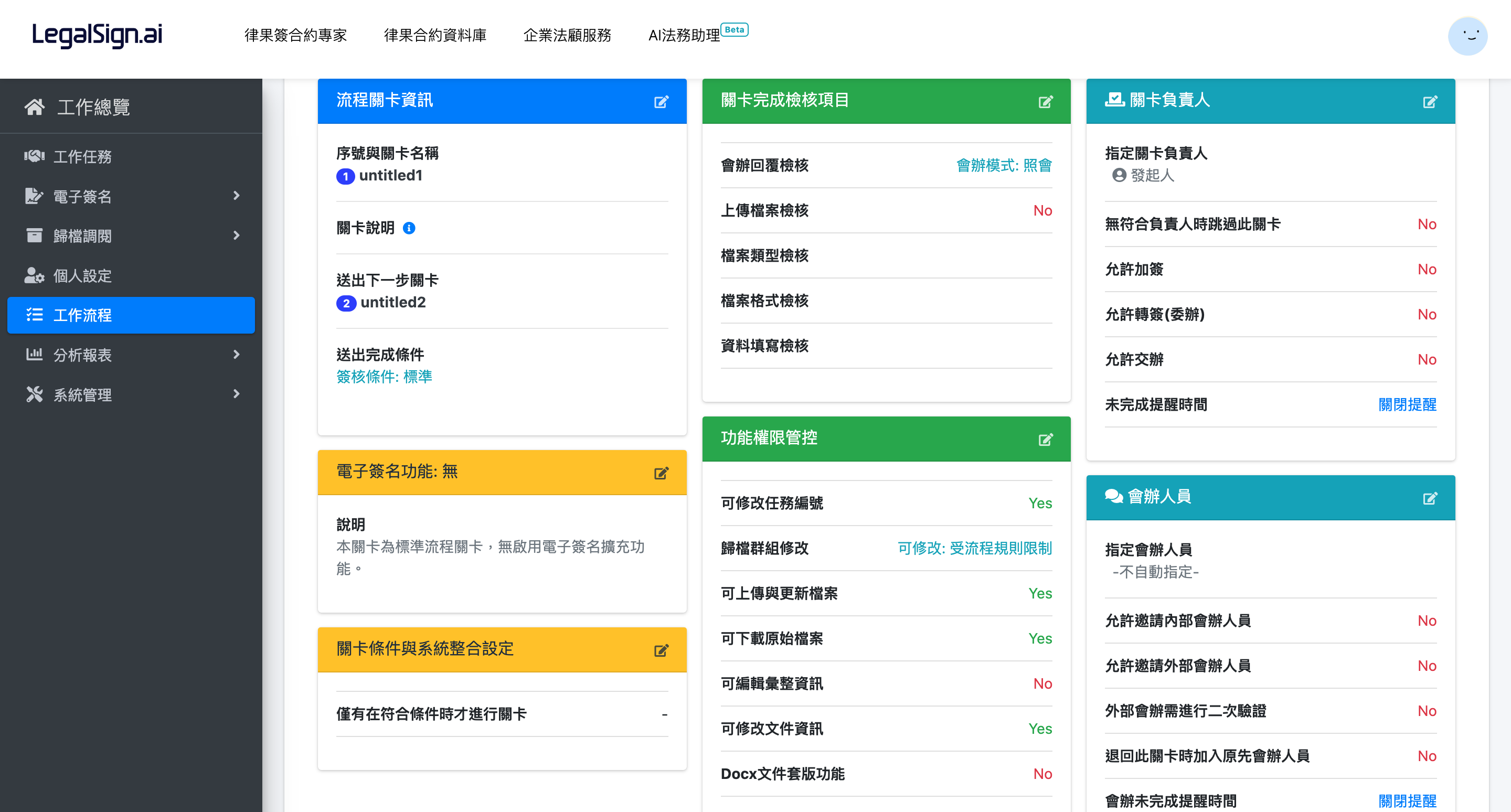The height and width of the screenshot is (812, 1511).
Task: Click 可修改: 受流程規則限制 link
Action: [x=975, y=548]
